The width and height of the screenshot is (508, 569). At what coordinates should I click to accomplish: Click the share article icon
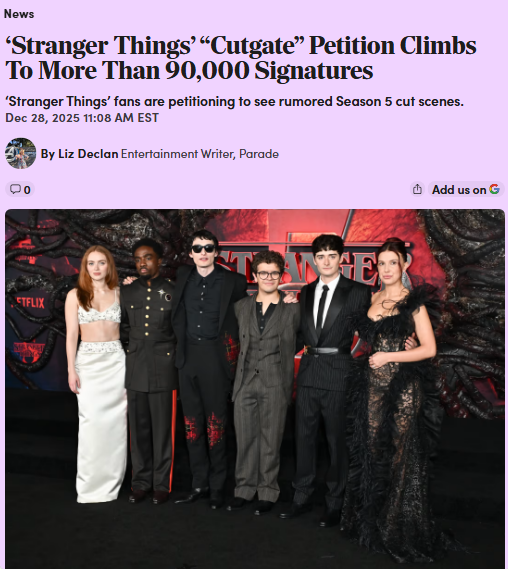[x=417, y=189]
